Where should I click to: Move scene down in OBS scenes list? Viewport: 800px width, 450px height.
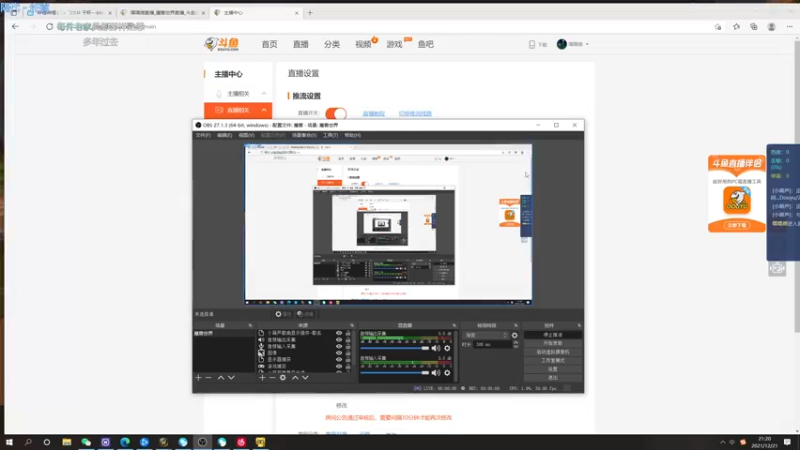click(231, 378)
